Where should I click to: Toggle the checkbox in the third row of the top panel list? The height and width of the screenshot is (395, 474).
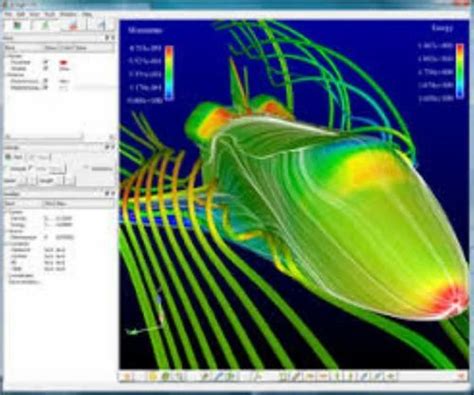tap(46, 81)
